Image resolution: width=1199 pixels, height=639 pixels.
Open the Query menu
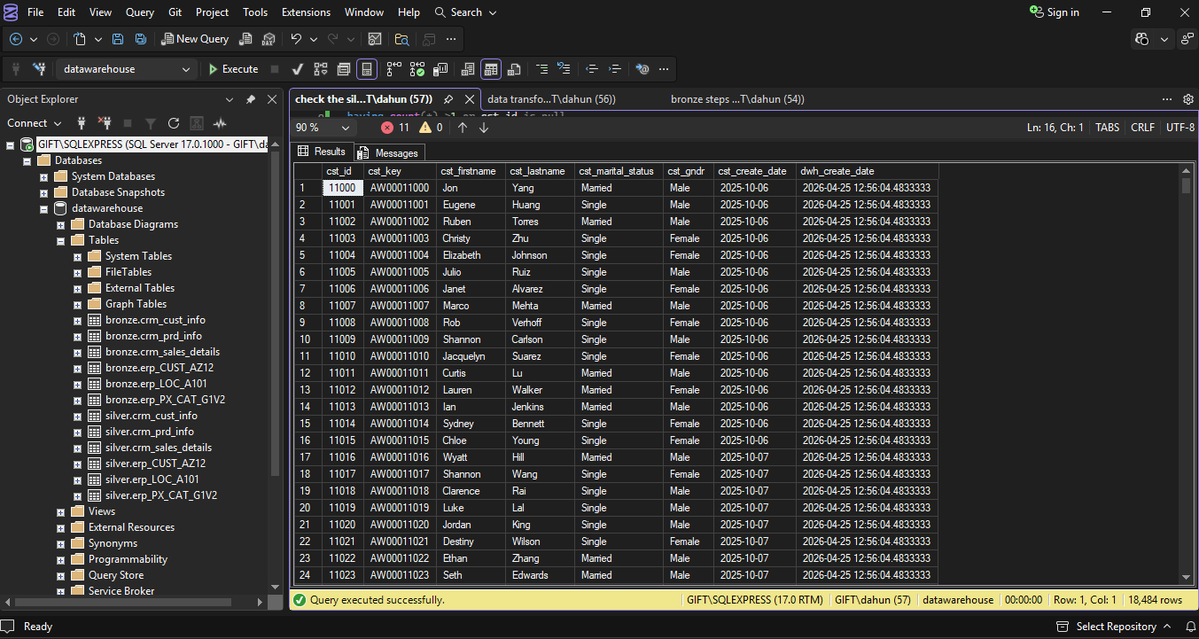click(139, 12)
